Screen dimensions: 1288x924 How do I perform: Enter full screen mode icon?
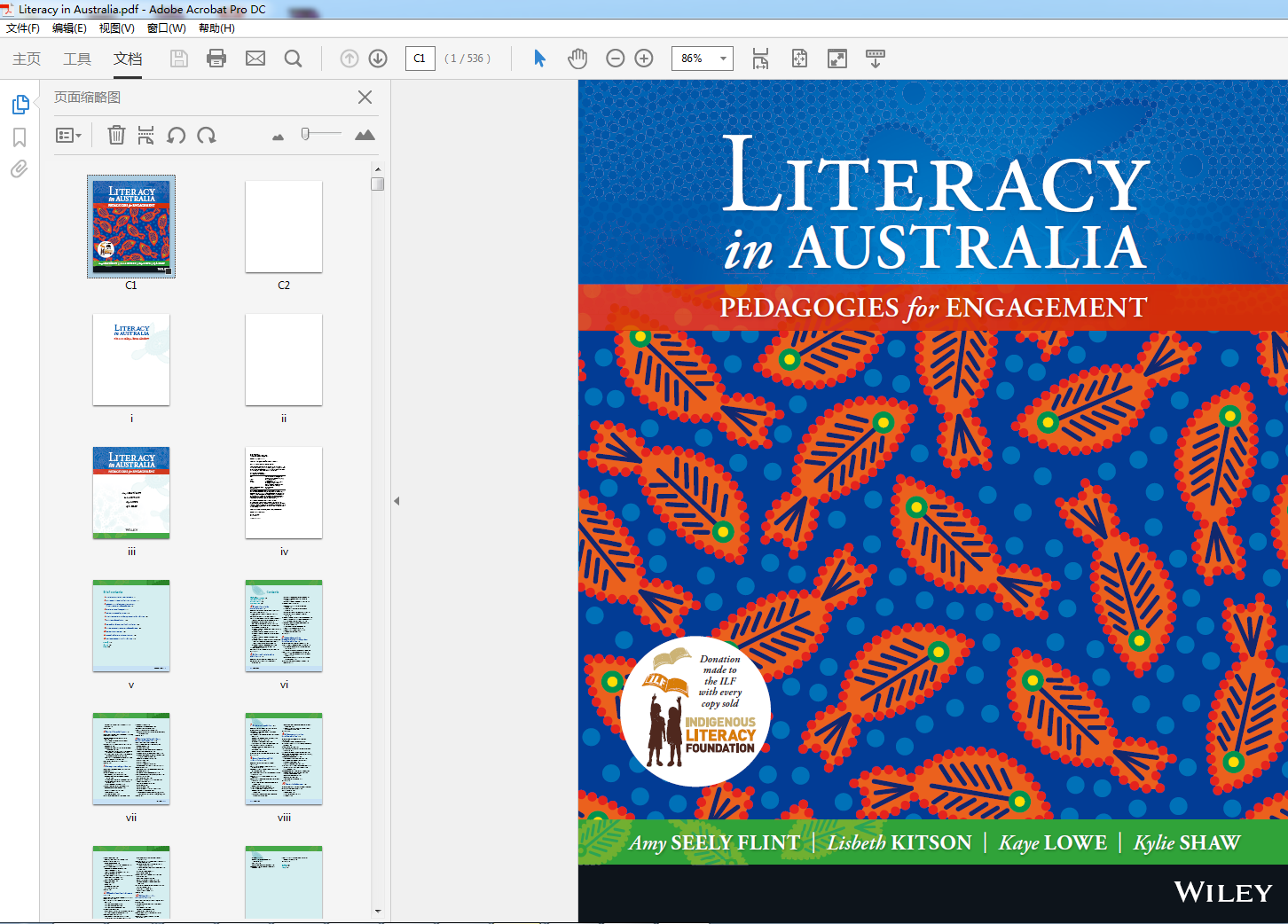click(837, 59)
